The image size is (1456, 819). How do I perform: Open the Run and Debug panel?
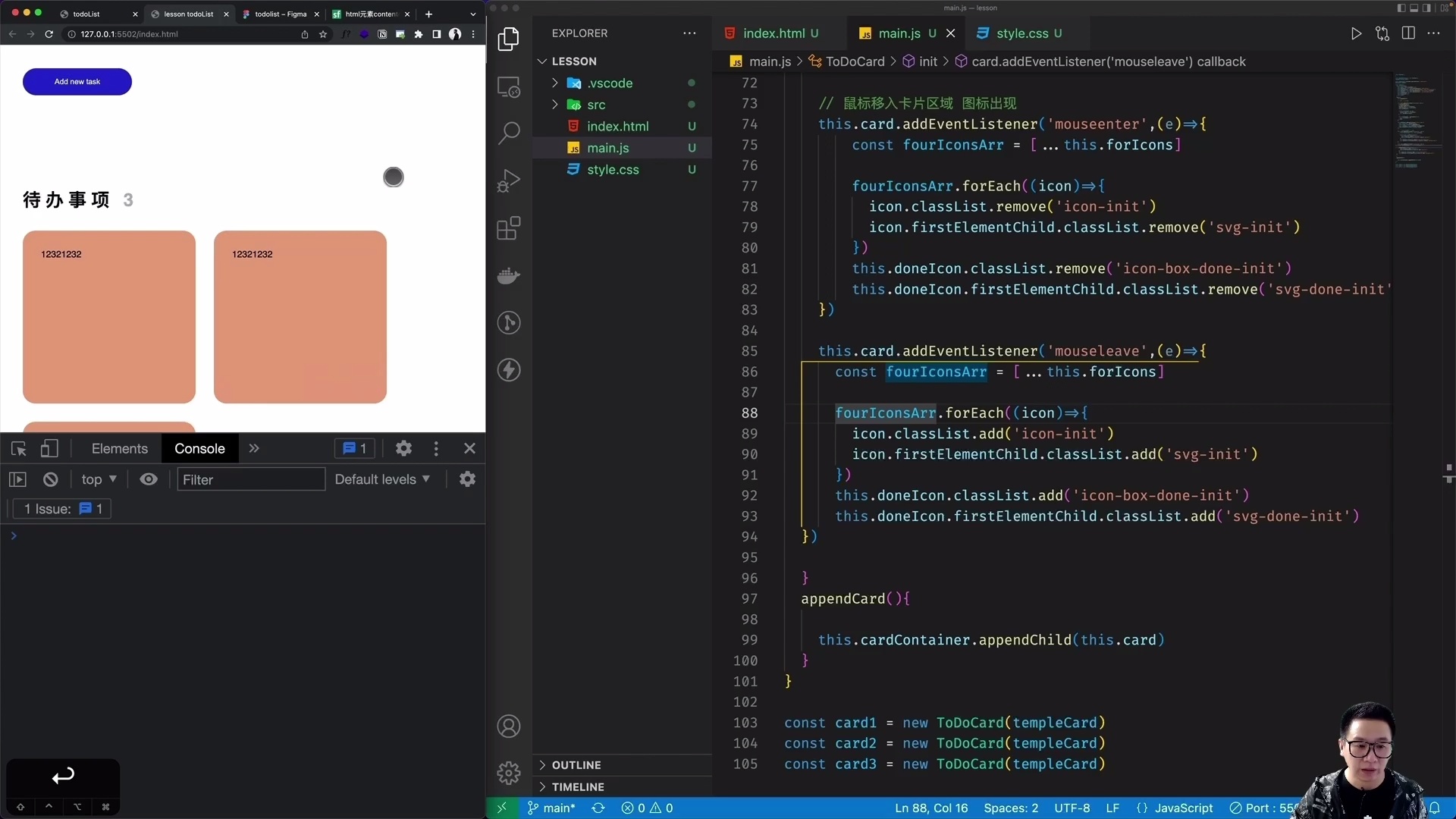510,180
